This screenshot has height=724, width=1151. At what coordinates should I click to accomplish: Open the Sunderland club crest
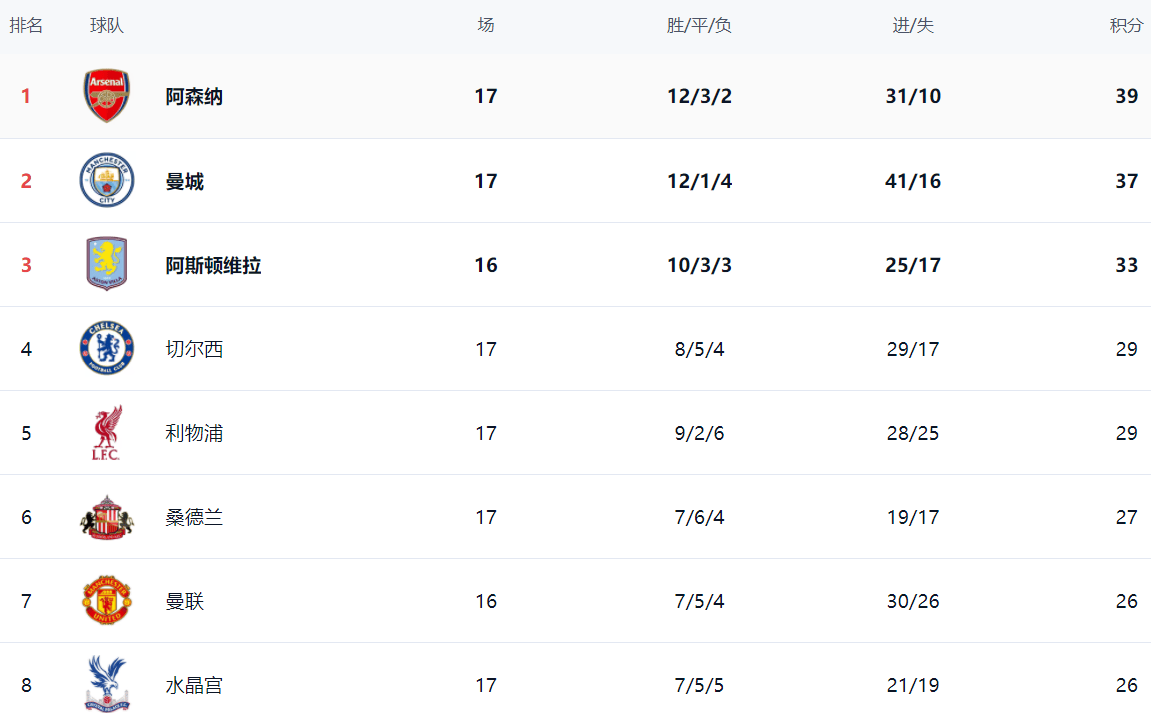[x=106, y=517]
